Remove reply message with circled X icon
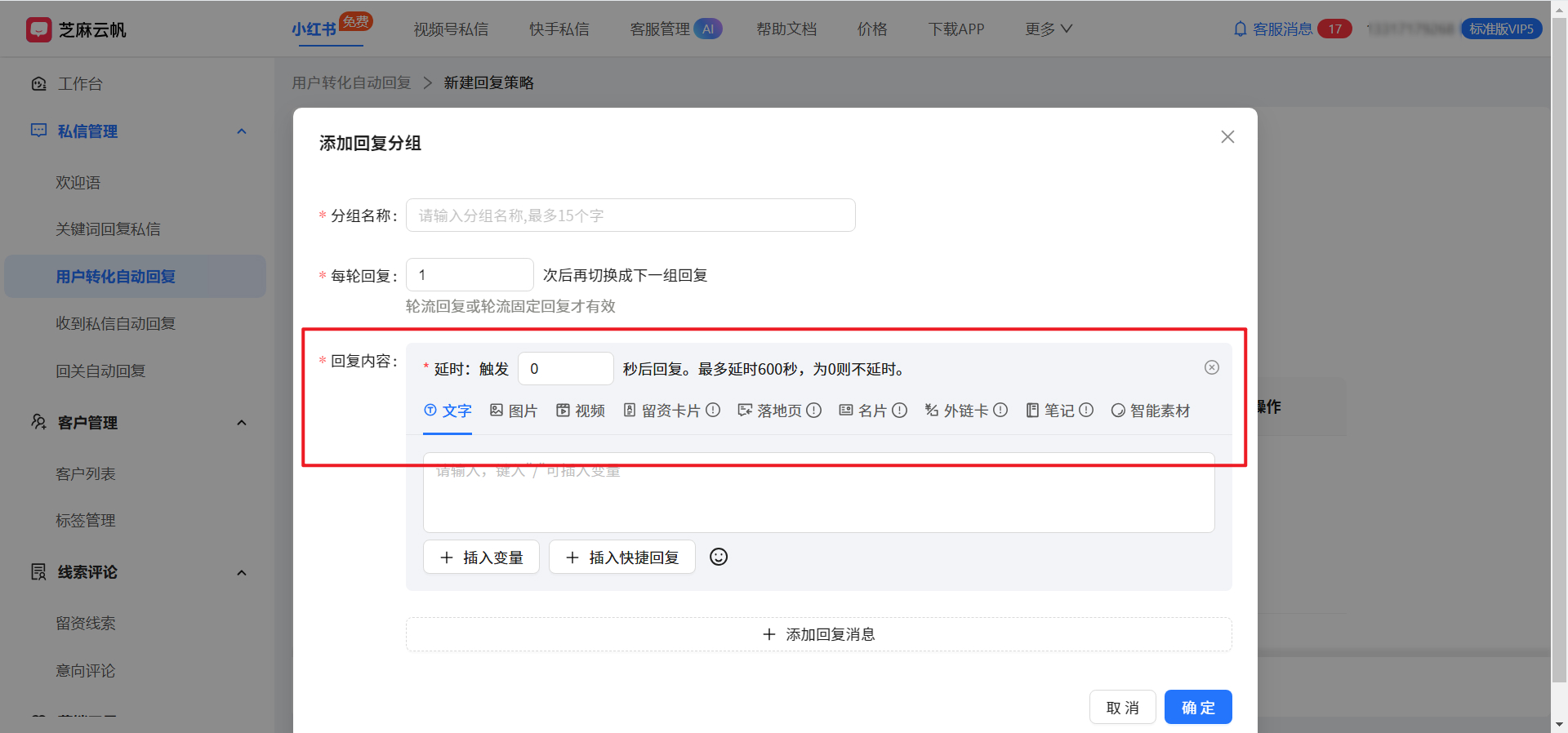This screenshot has height=733, width=1568. pos(1212,367)
